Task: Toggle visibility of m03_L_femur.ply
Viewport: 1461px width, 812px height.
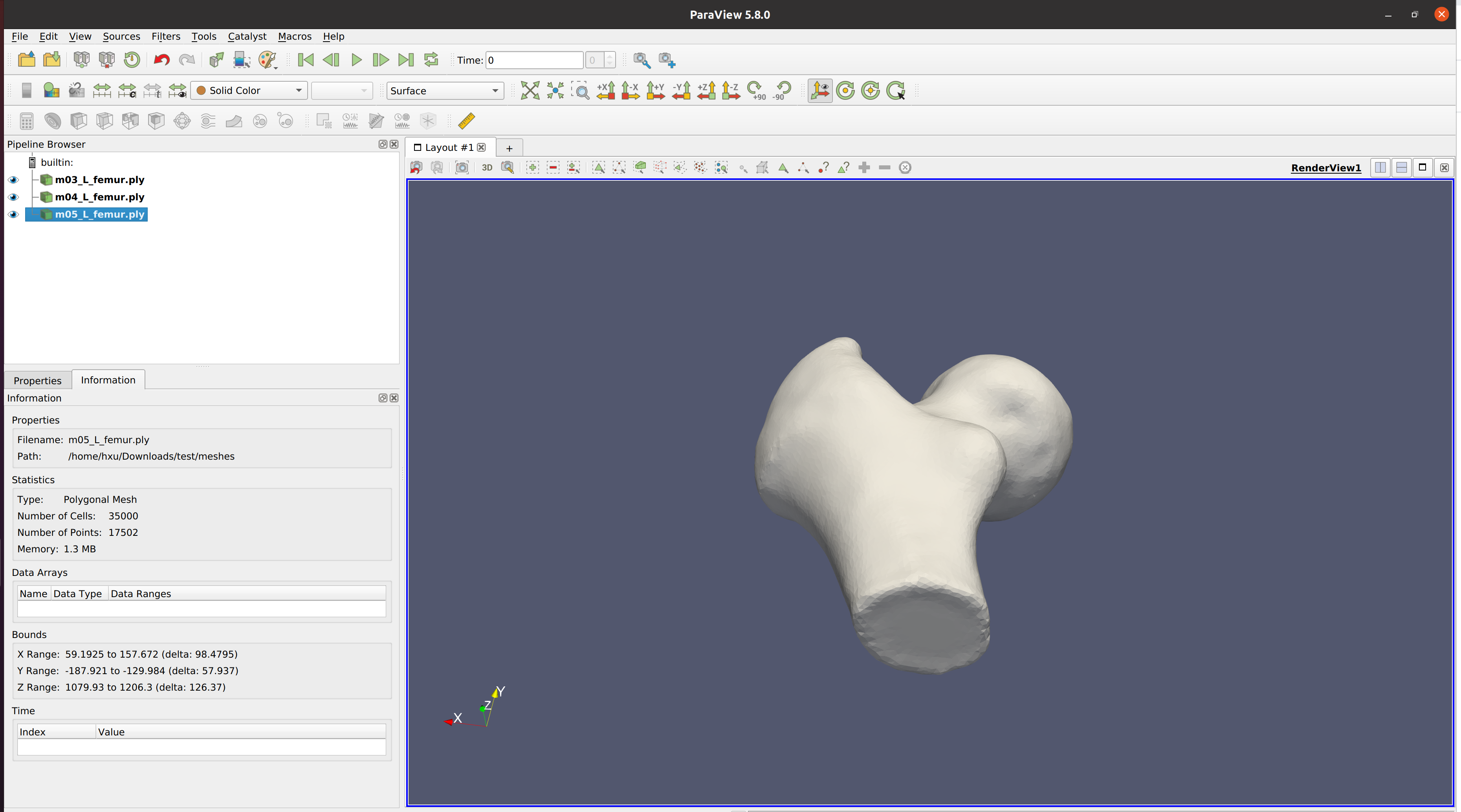Action: [13, 179]
